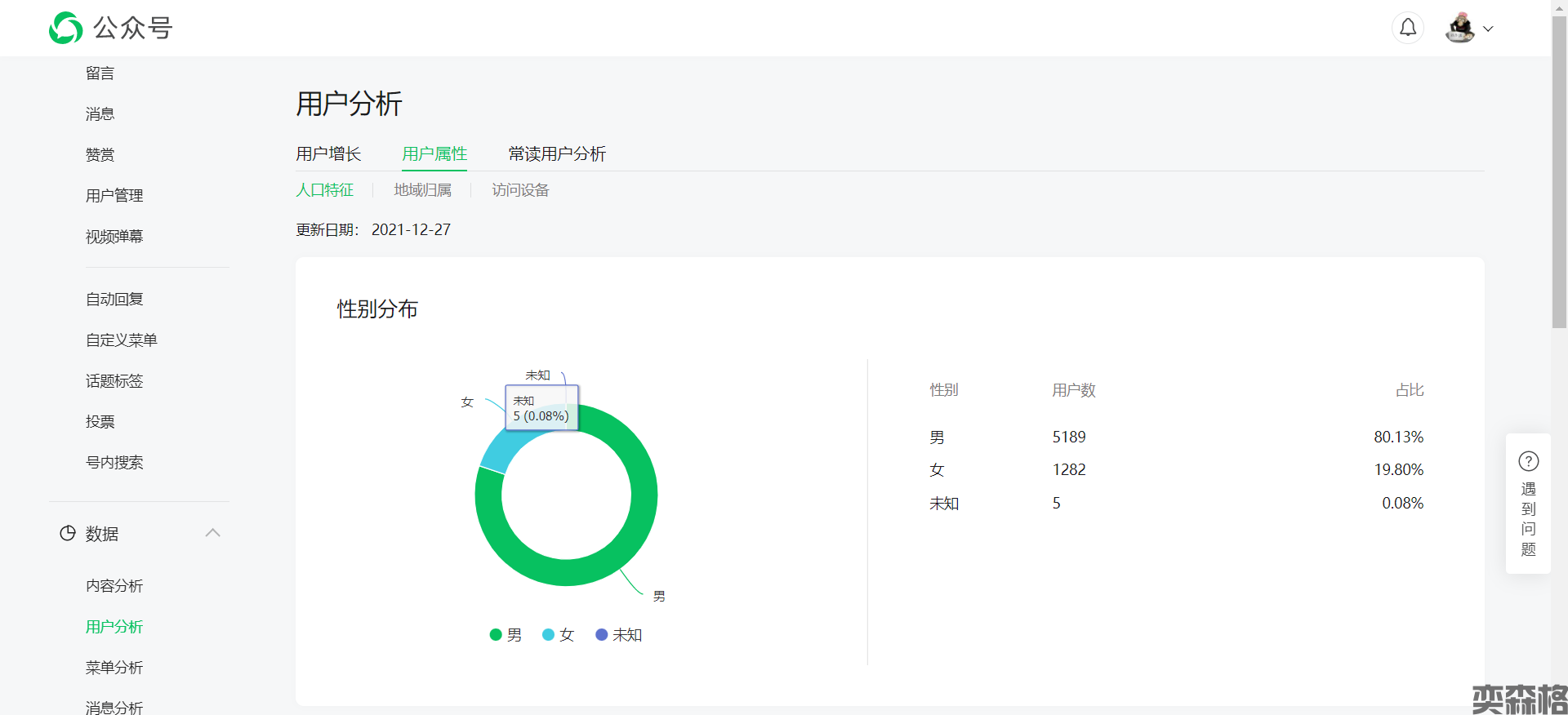Click the question mark help icon
Viewport: 1568px width, 715px height.
click(1528, 461)
